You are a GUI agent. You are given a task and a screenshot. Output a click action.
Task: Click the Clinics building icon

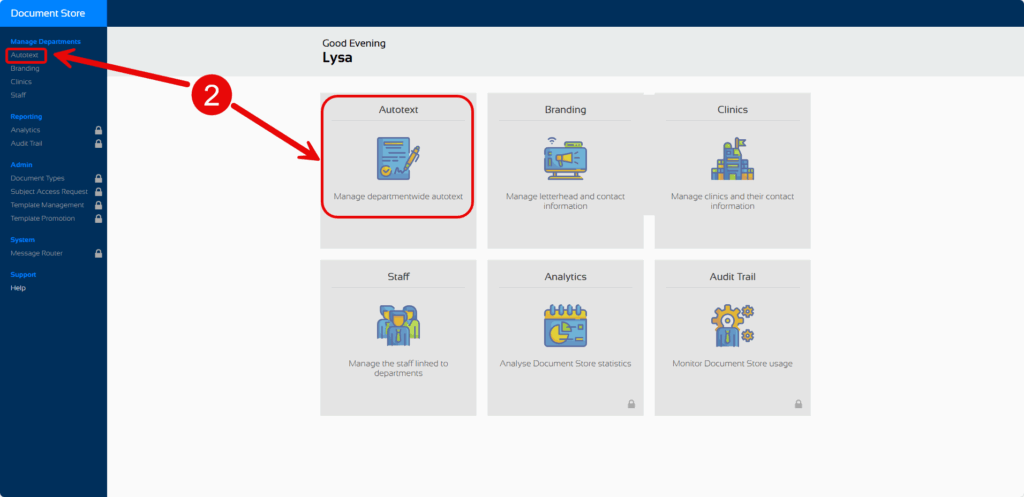pyautogui.click(x=732, y=159)
